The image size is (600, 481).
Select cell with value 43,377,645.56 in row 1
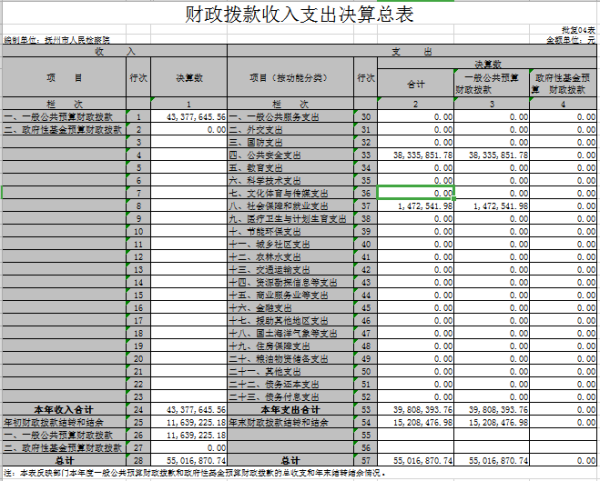[x=189, y=117]
